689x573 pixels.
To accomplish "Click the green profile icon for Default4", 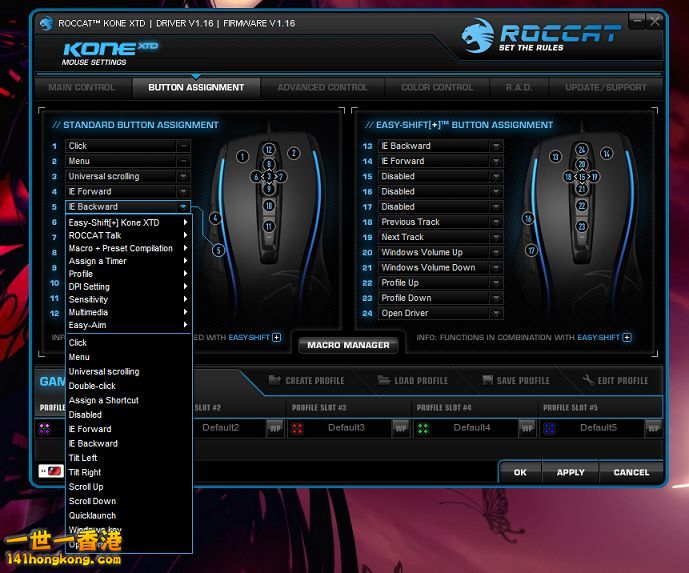I will coord(423,428).
